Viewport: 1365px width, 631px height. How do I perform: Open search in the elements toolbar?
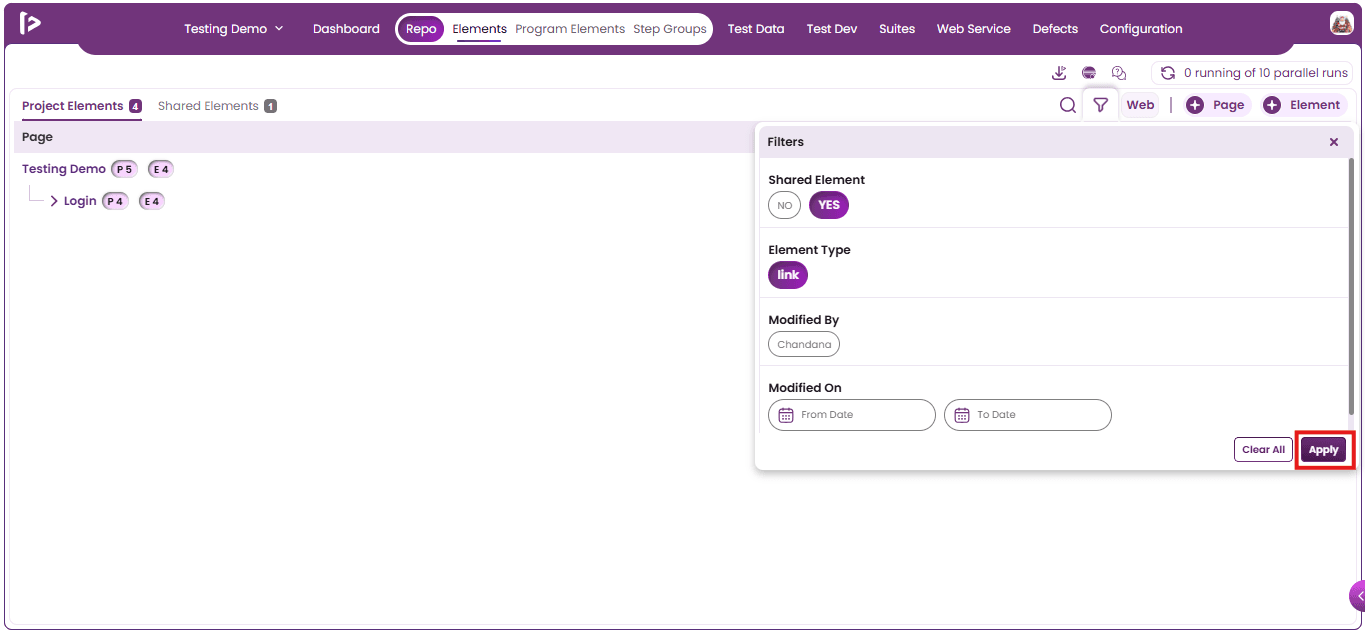click(1068, 105)
